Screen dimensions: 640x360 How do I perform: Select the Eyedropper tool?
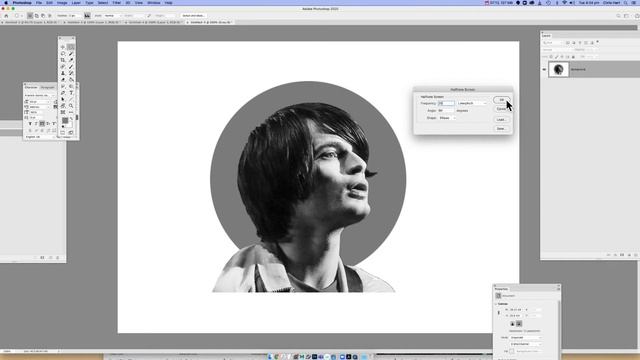(x=71, y=60)
